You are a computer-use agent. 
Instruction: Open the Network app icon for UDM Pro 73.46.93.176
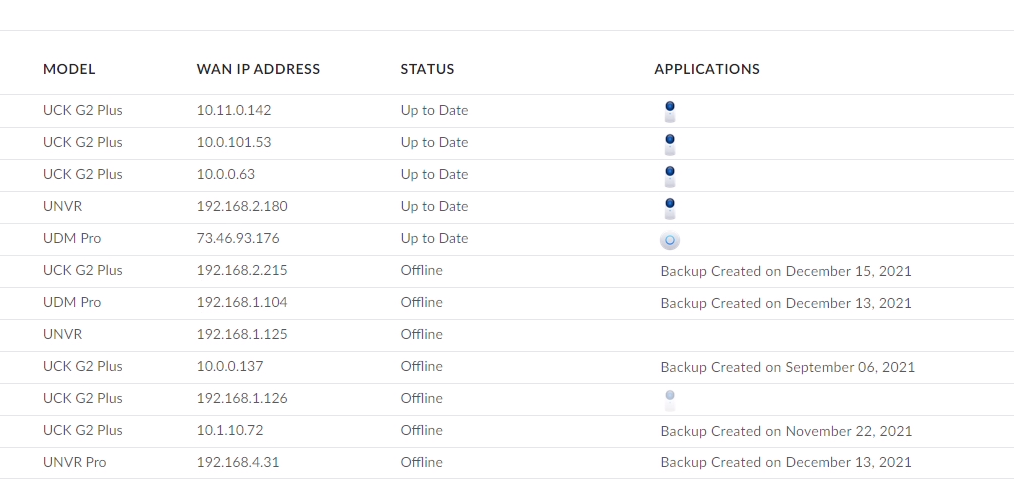click(x=670, y=240)
